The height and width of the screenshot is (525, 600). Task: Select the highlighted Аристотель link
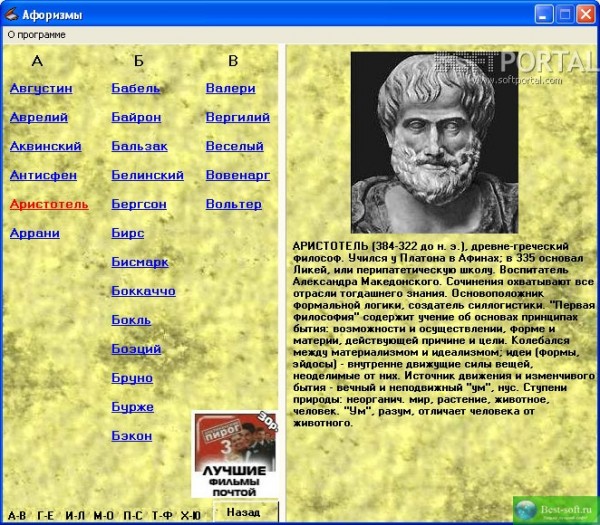[49, 205]
